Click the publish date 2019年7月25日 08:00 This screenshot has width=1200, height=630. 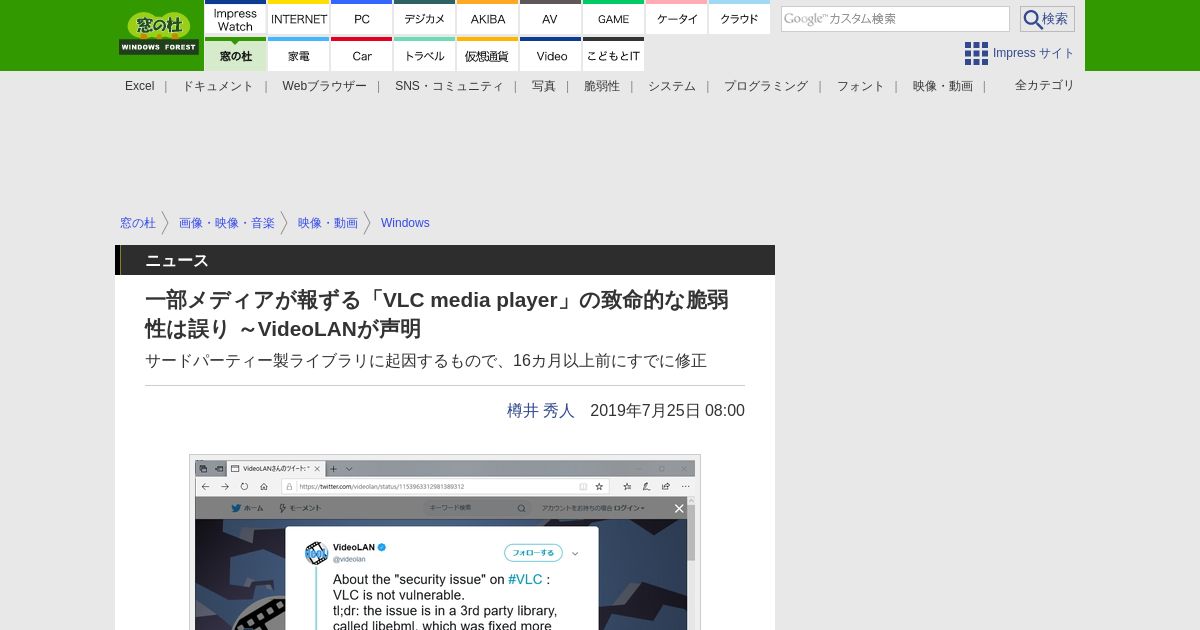point(667,411)
